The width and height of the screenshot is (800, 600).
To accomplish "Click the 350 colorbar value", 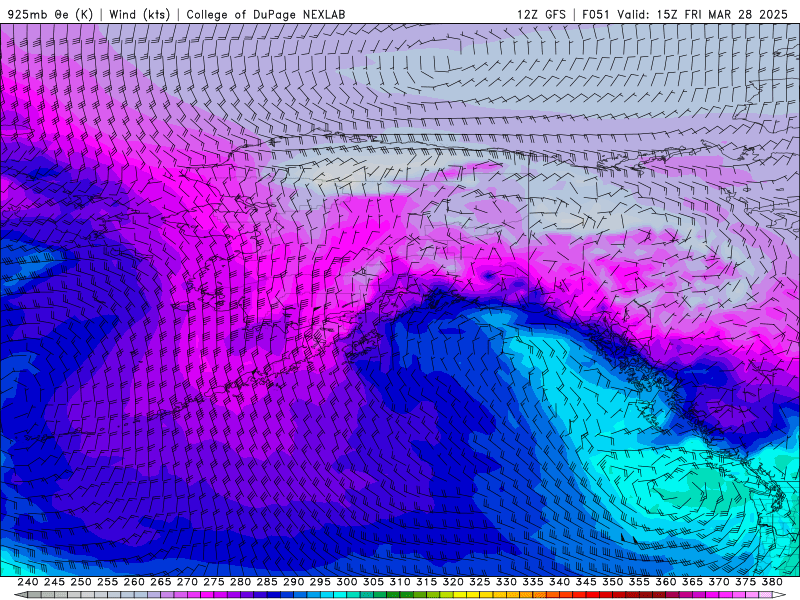I will point(612,582).
